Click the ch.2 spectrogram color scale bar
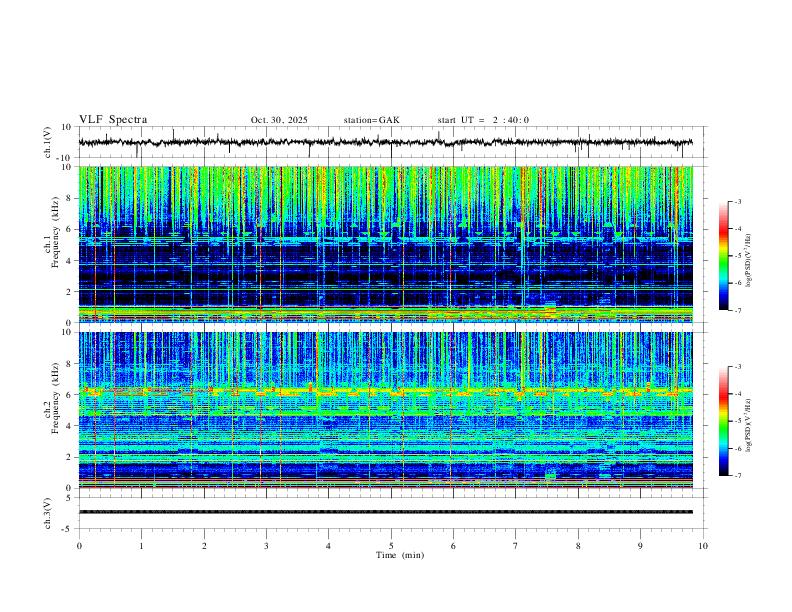This screenshot has height=612, width=792. tap(723, 421)
